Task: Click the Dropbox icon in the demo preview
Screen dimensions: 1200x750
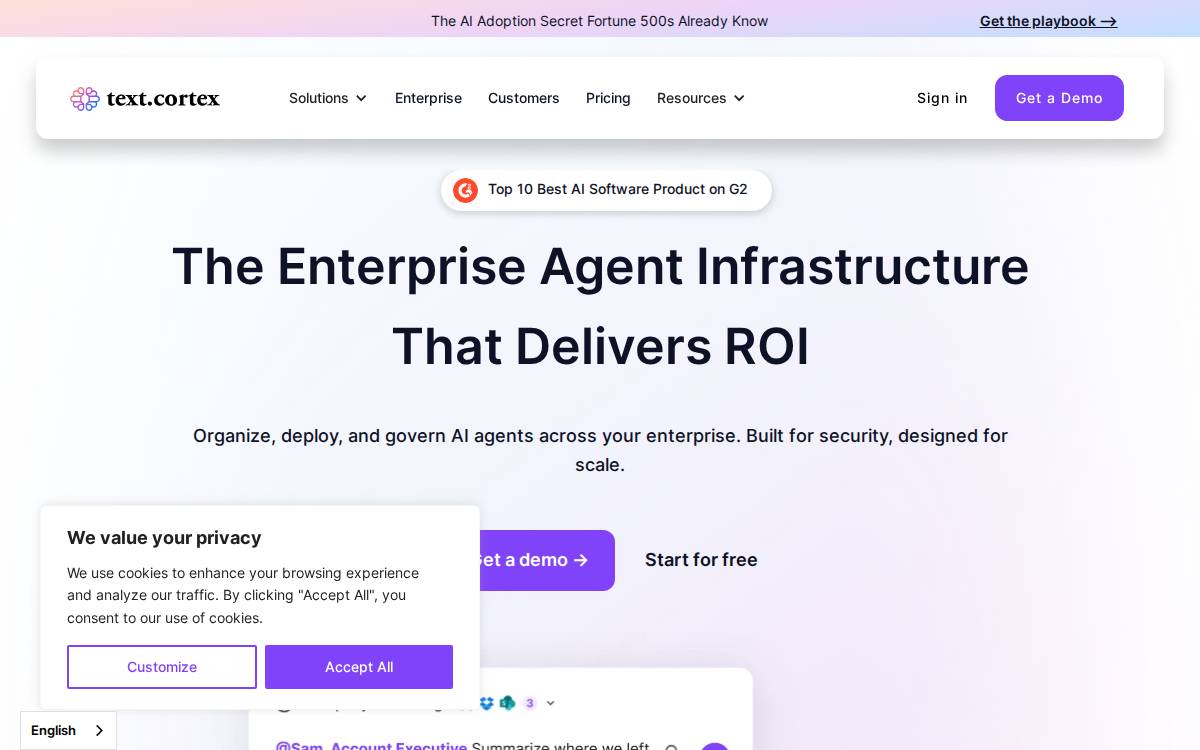Action: (487, 703)
